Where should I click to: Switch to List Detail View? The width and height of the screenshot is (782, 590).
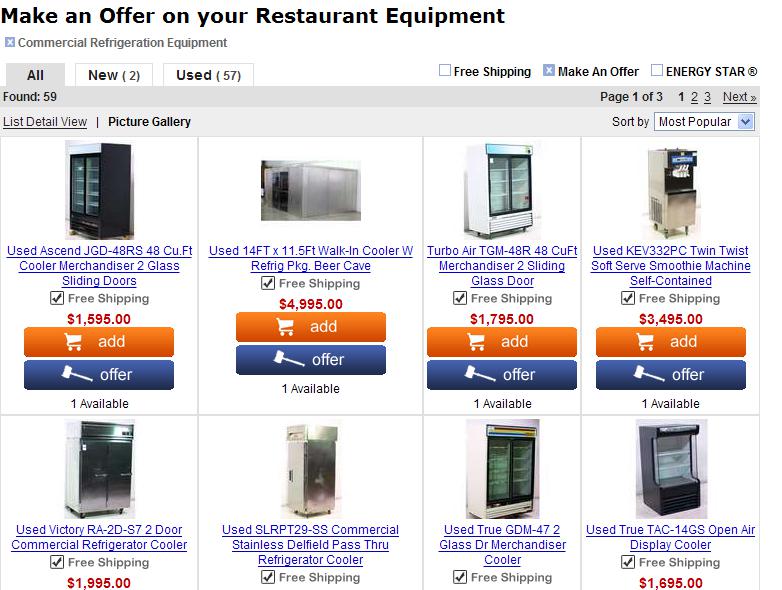coord(45,122)
